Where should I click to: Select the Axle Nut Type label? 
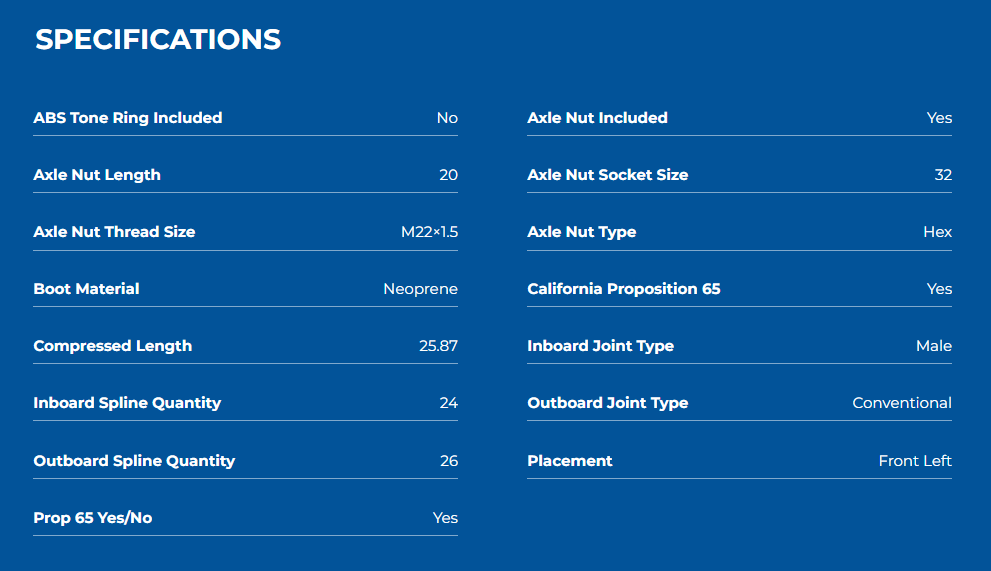click(582, 231)
